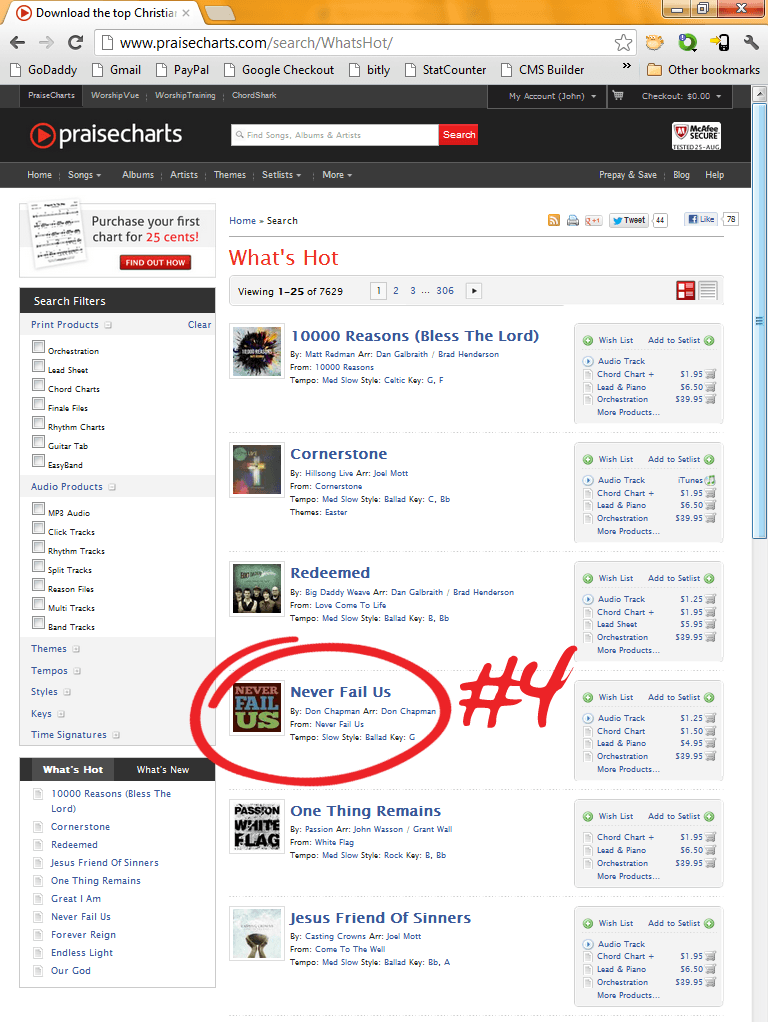The width and height of the screenshot is (768, 1022).
Task: Open the Setlists navigation menu
Action: point(282,175)
